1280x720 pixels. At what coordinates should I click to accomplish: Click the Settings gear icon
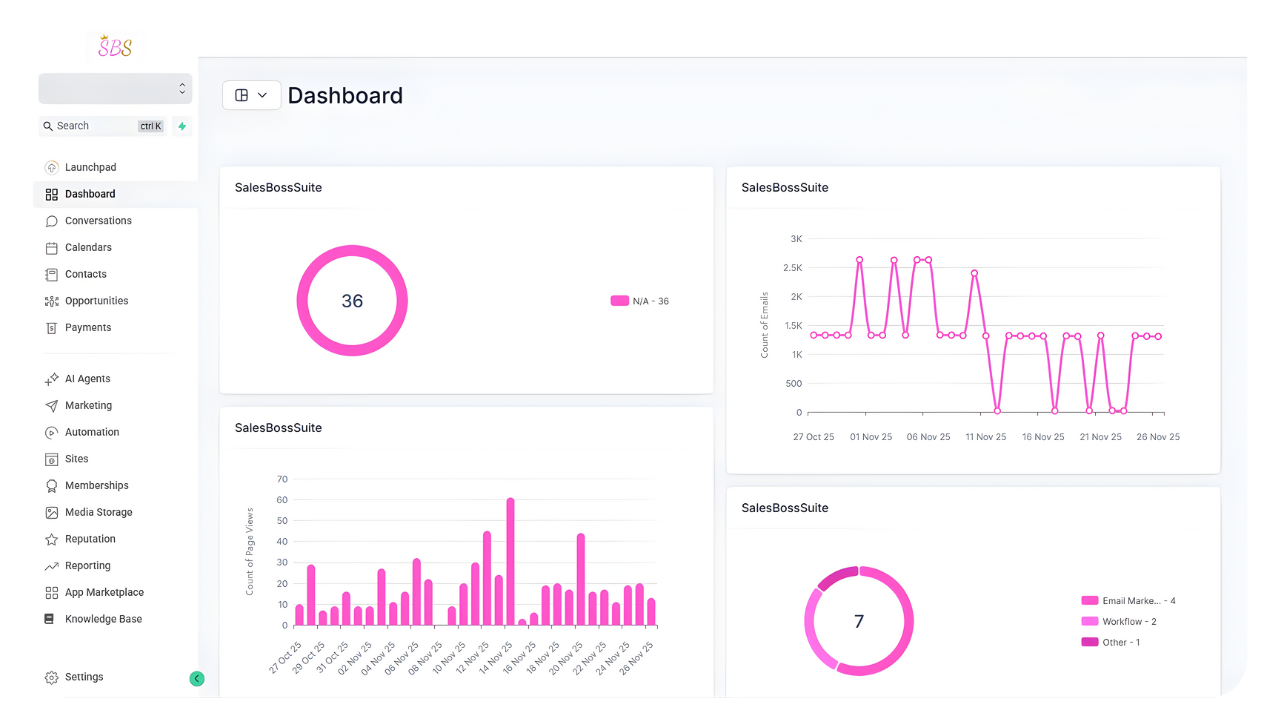[52, 677]
